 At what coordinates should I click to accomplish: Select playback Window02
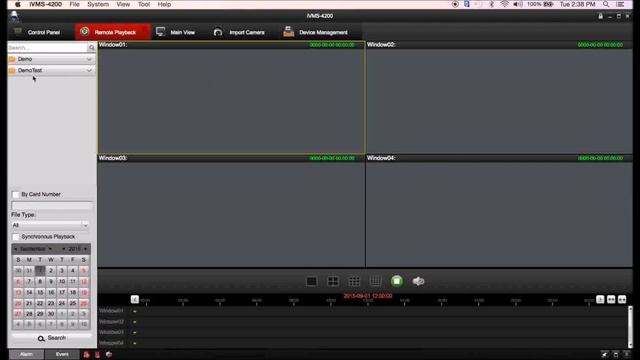(x=499, y=98)
